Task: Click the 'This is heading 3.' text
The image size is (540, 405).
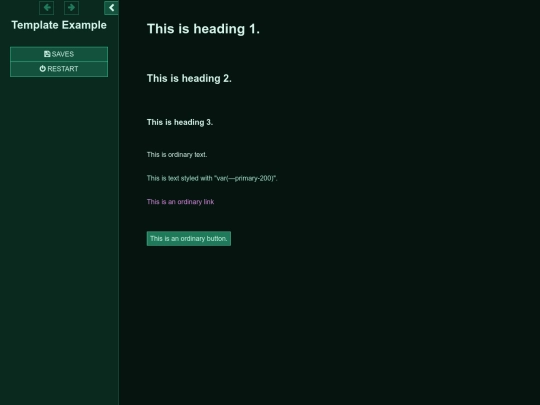Action: pyautogui.click(x=180, y=122)
